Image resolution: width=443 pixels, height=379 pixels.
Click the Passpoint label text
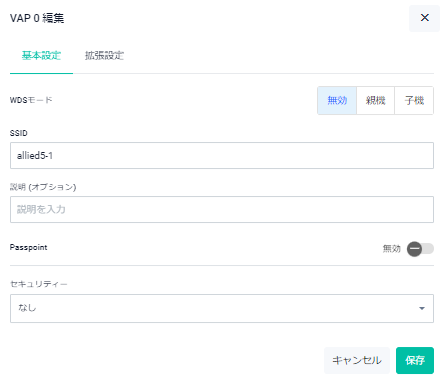point(29,247)
